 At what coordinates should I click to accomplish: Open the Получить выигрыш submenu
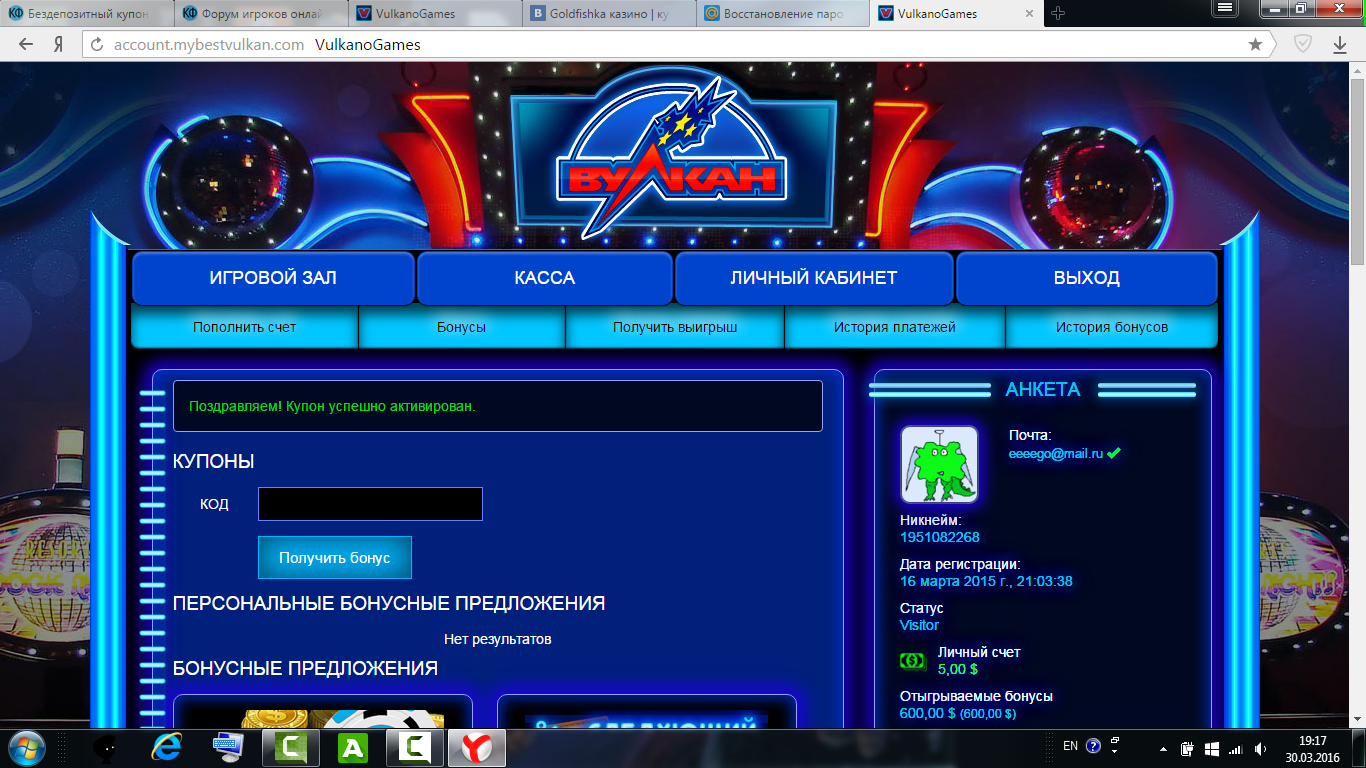pos(675,327)
